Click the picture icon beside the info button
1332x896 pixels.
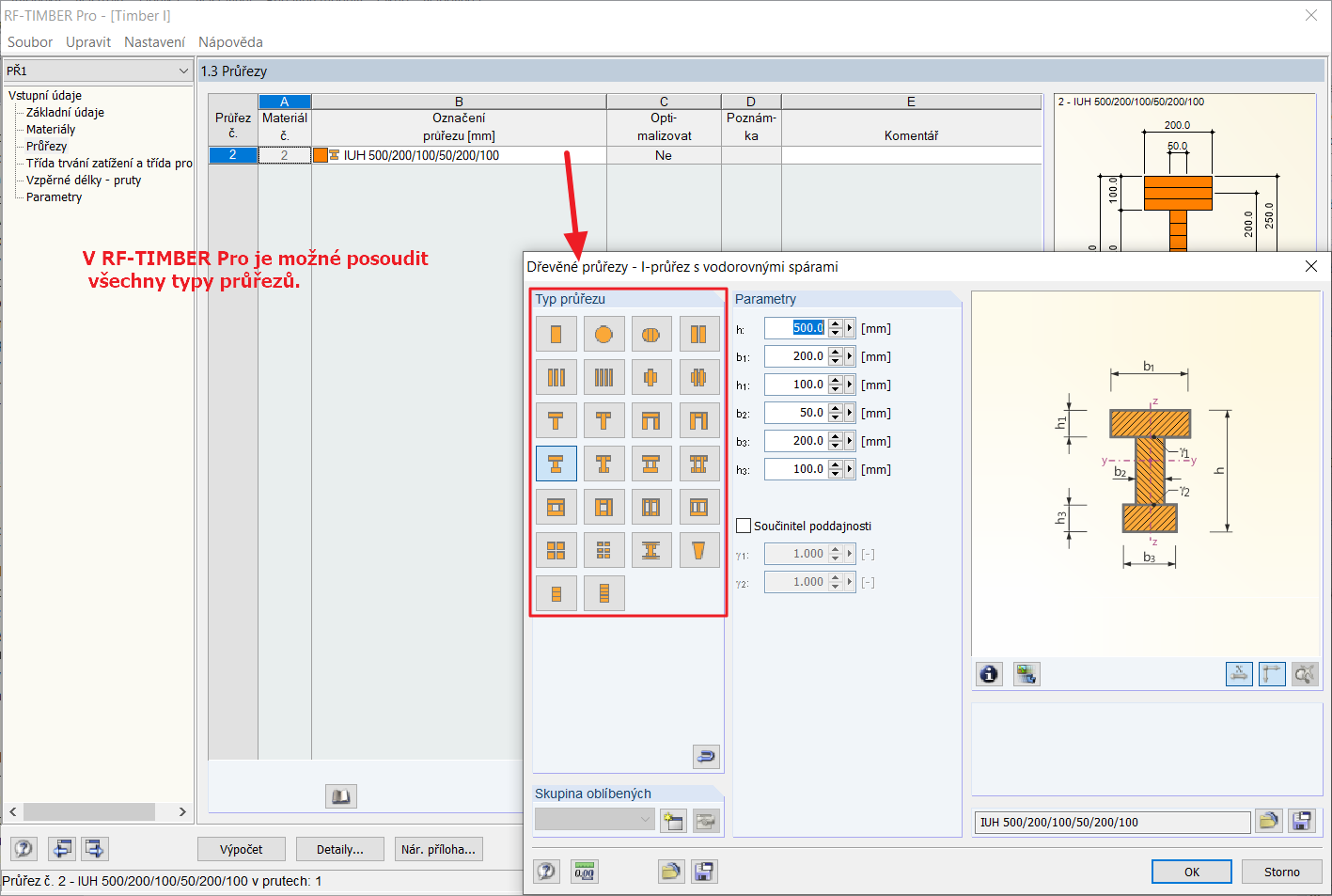pyautogui.click(x=1026, y=673)
